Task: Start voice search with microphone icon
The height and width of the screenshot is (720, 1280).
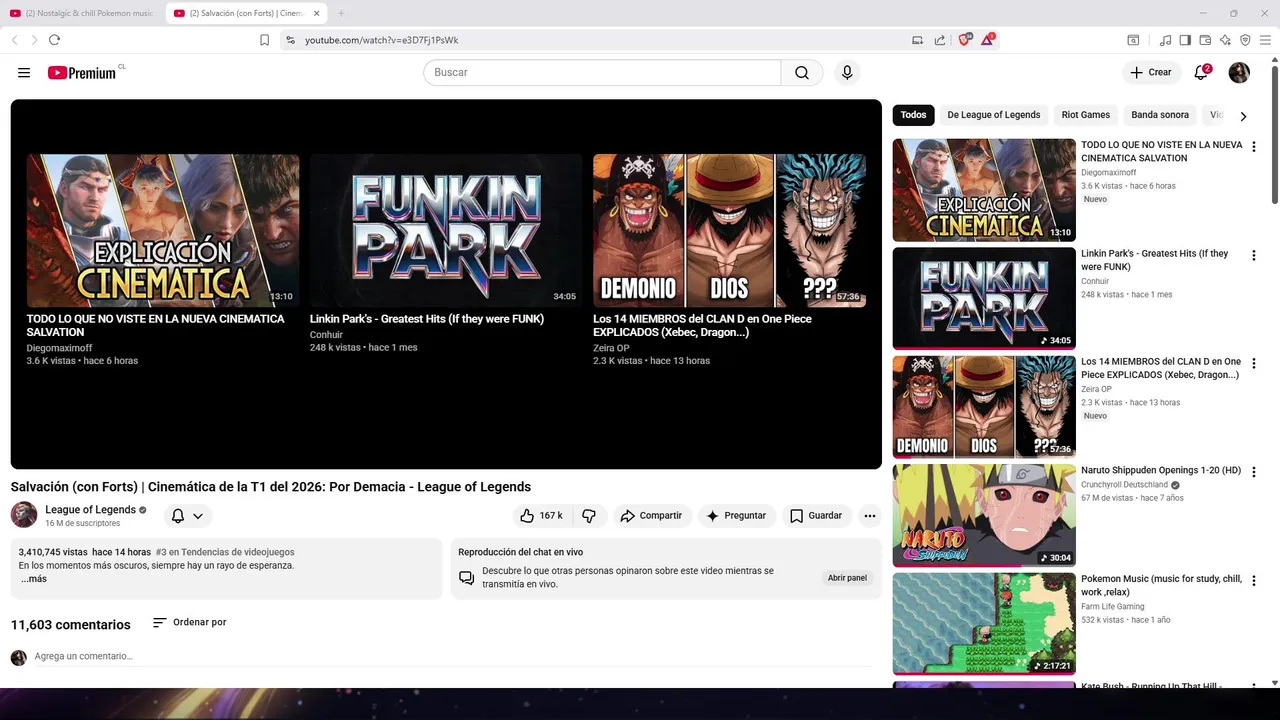Action: point(847,73)
